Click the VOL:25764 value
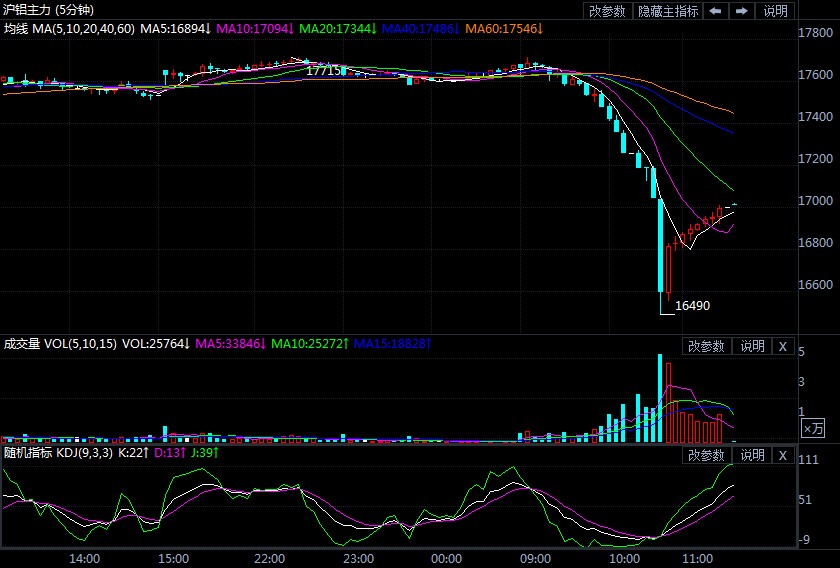Viewport: 840px width, 568px height. point(156,343)
